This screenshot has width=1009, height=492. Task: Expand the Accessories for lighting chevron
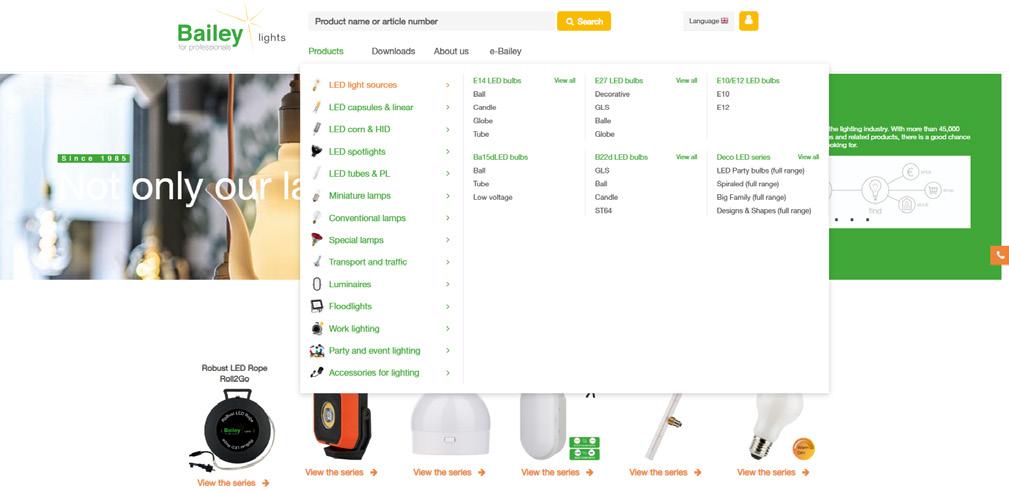coord(447,372)
